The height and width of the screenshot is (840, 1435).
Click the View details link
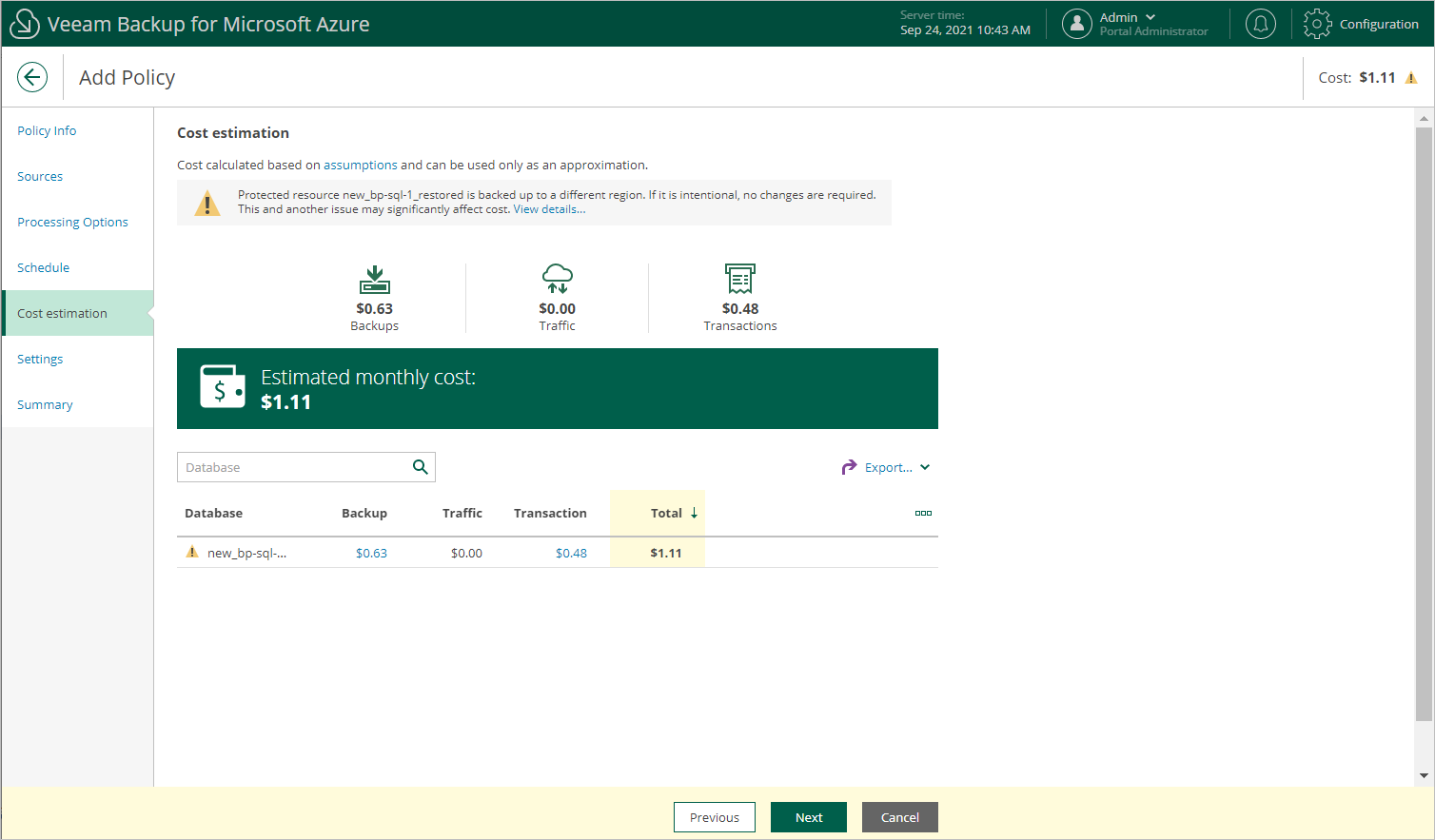pos(549,209)
